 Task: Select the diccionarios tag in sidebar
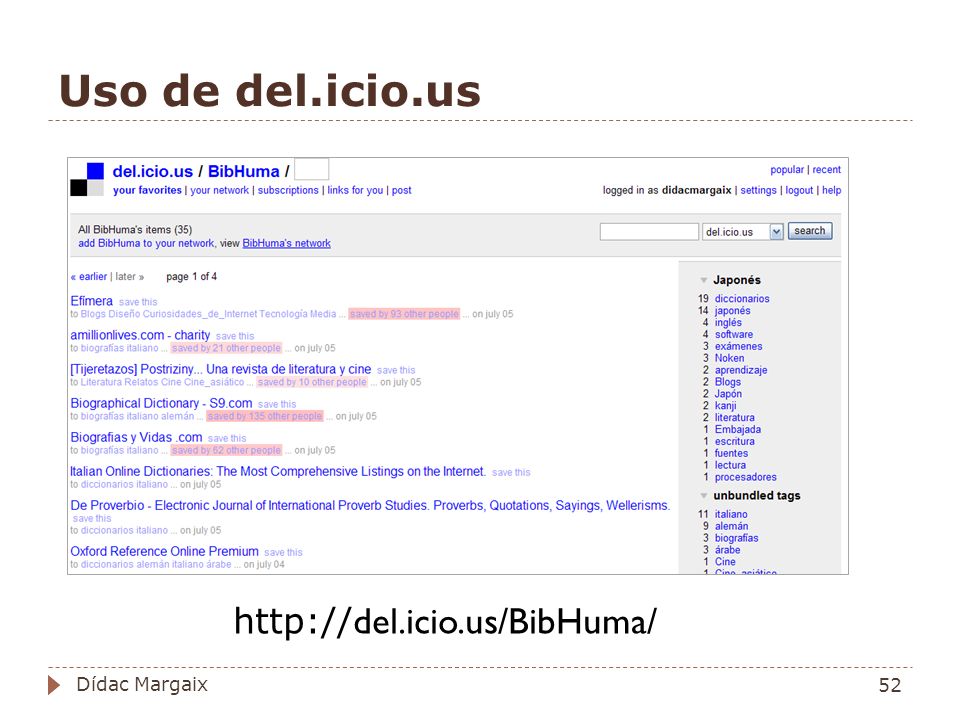(742, 299)
